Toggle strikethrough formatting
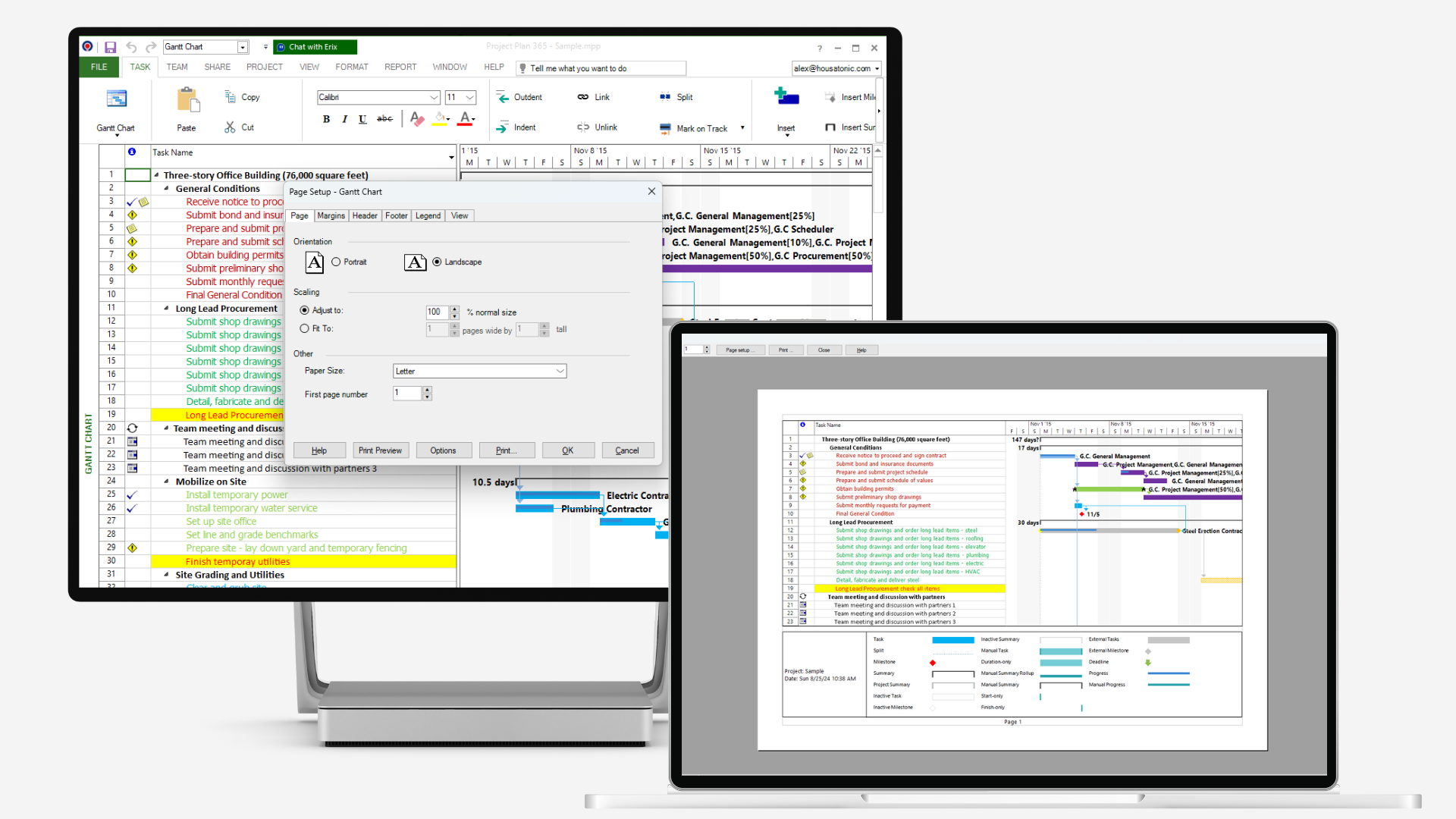1456x819 pixels. coord(384,119)
